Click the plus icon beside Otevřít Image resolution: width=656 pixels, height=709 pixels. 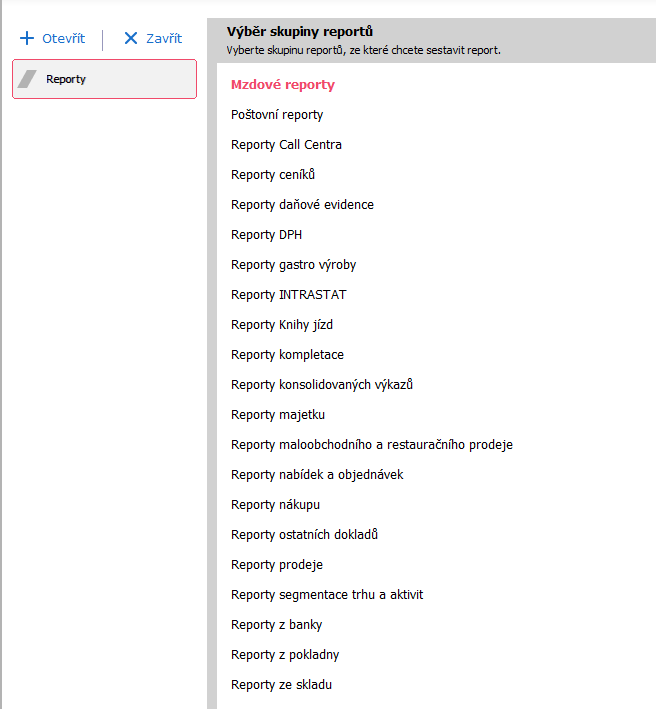tap(27, 39)
